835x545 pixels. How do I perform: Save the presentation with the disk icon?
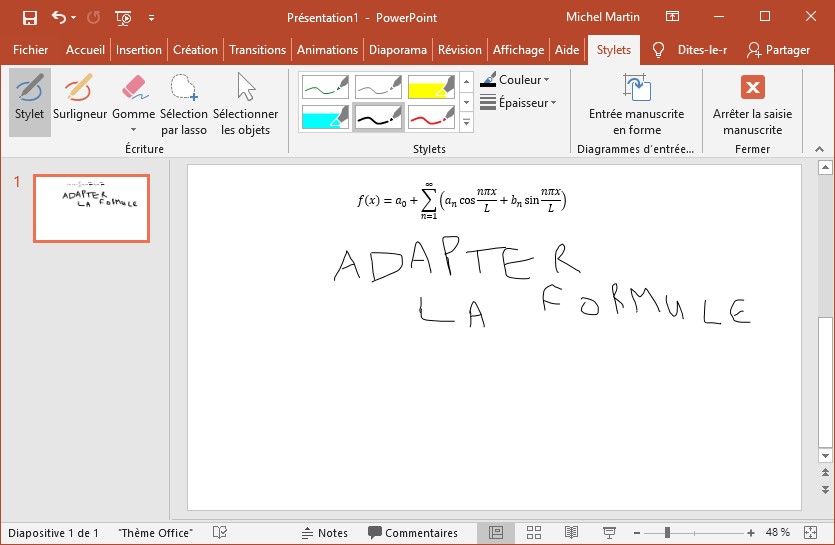(30, 17)
